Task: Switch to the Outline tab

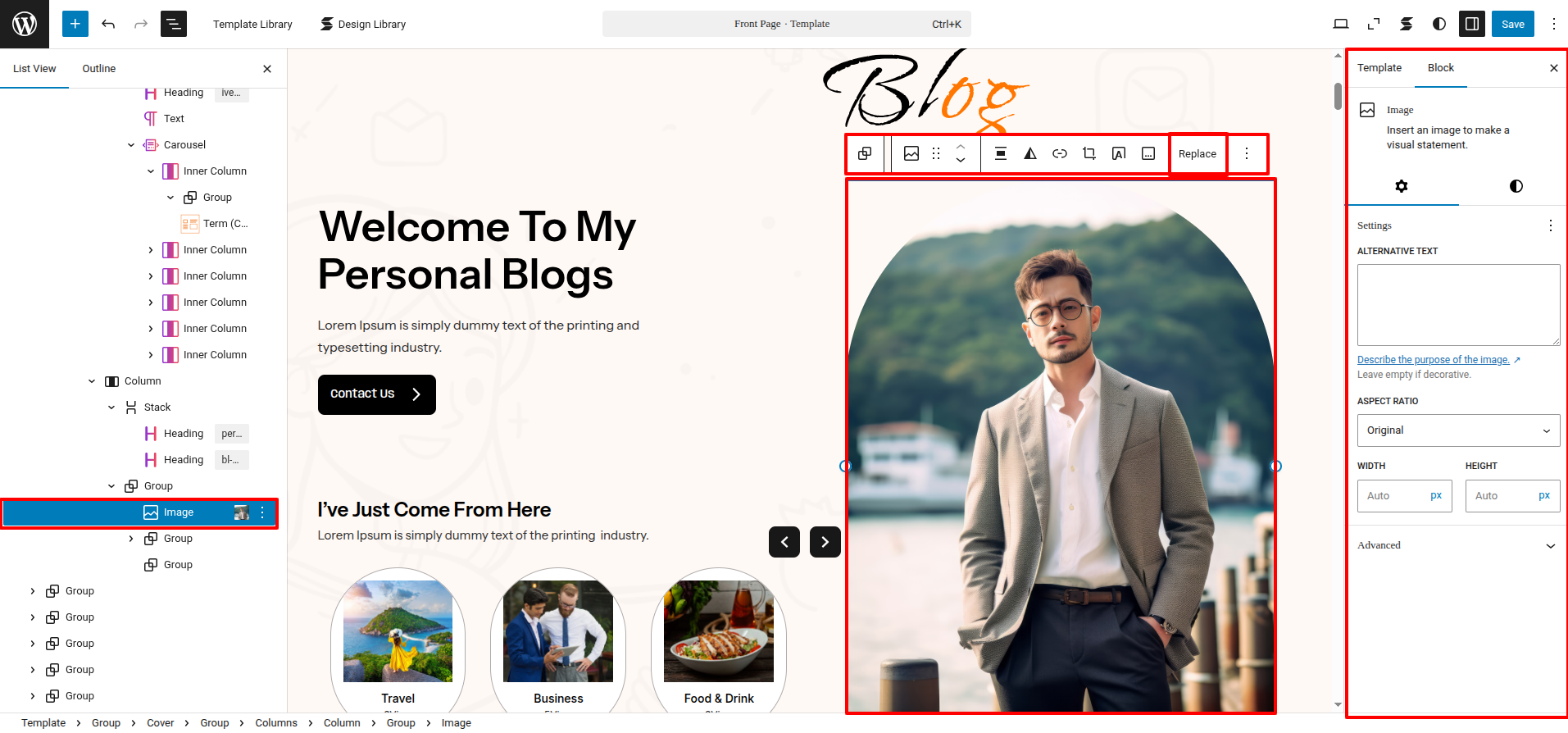Action: pos(99,69)
